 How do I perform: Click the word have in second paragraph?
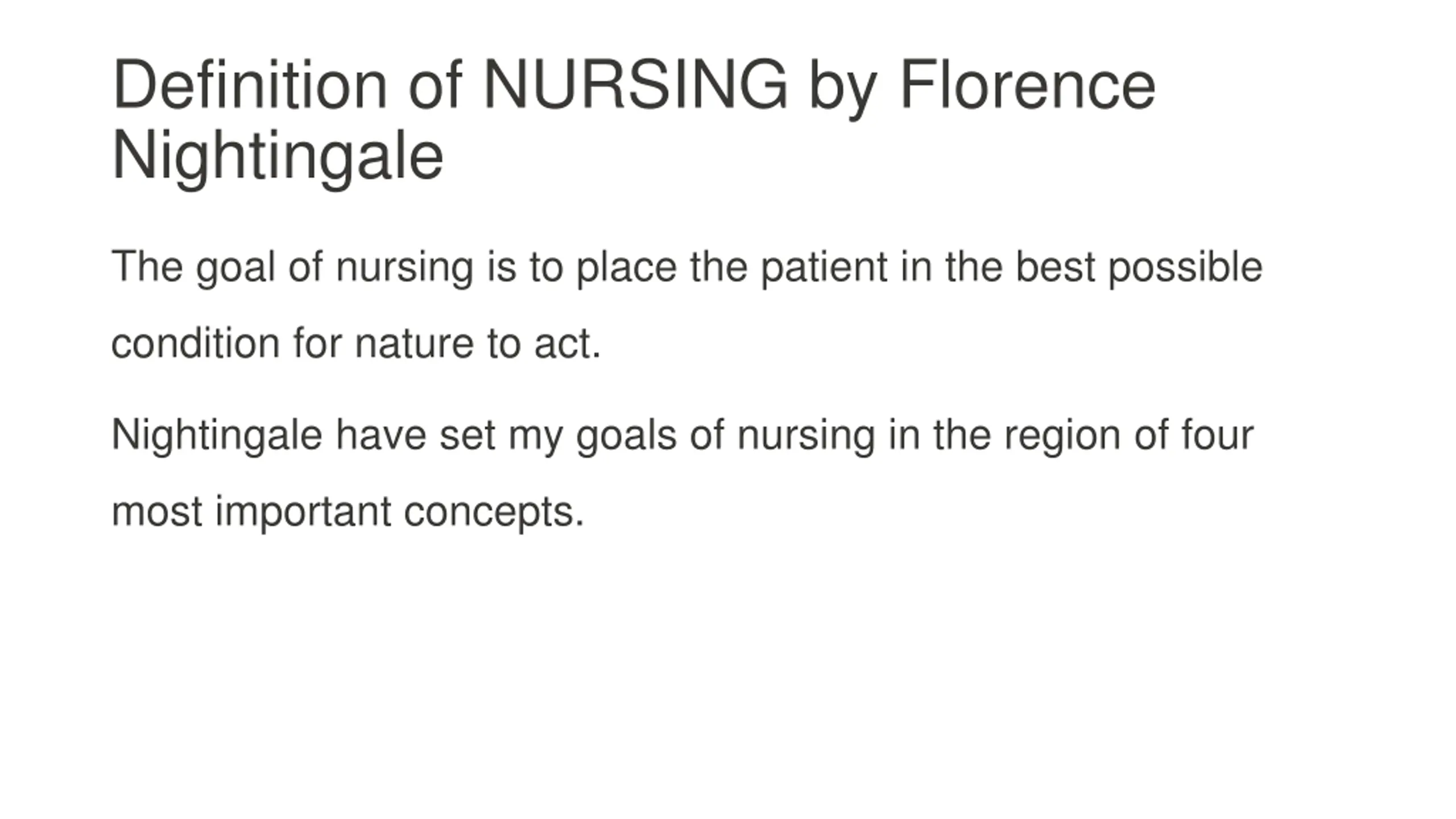point(381,436)
